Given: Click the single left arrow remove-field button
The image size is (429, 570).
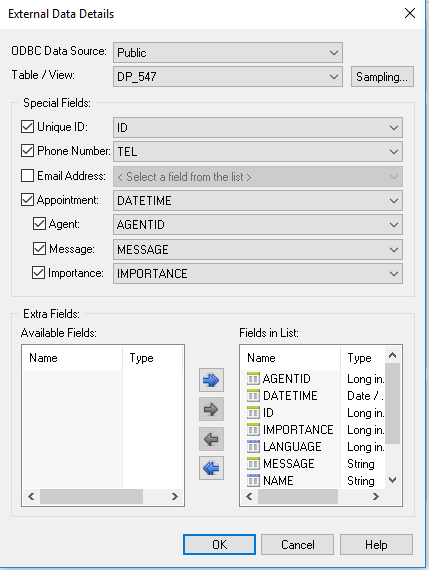Looking at the screenshot, I should pyautogui.click(x=211, y=439).
